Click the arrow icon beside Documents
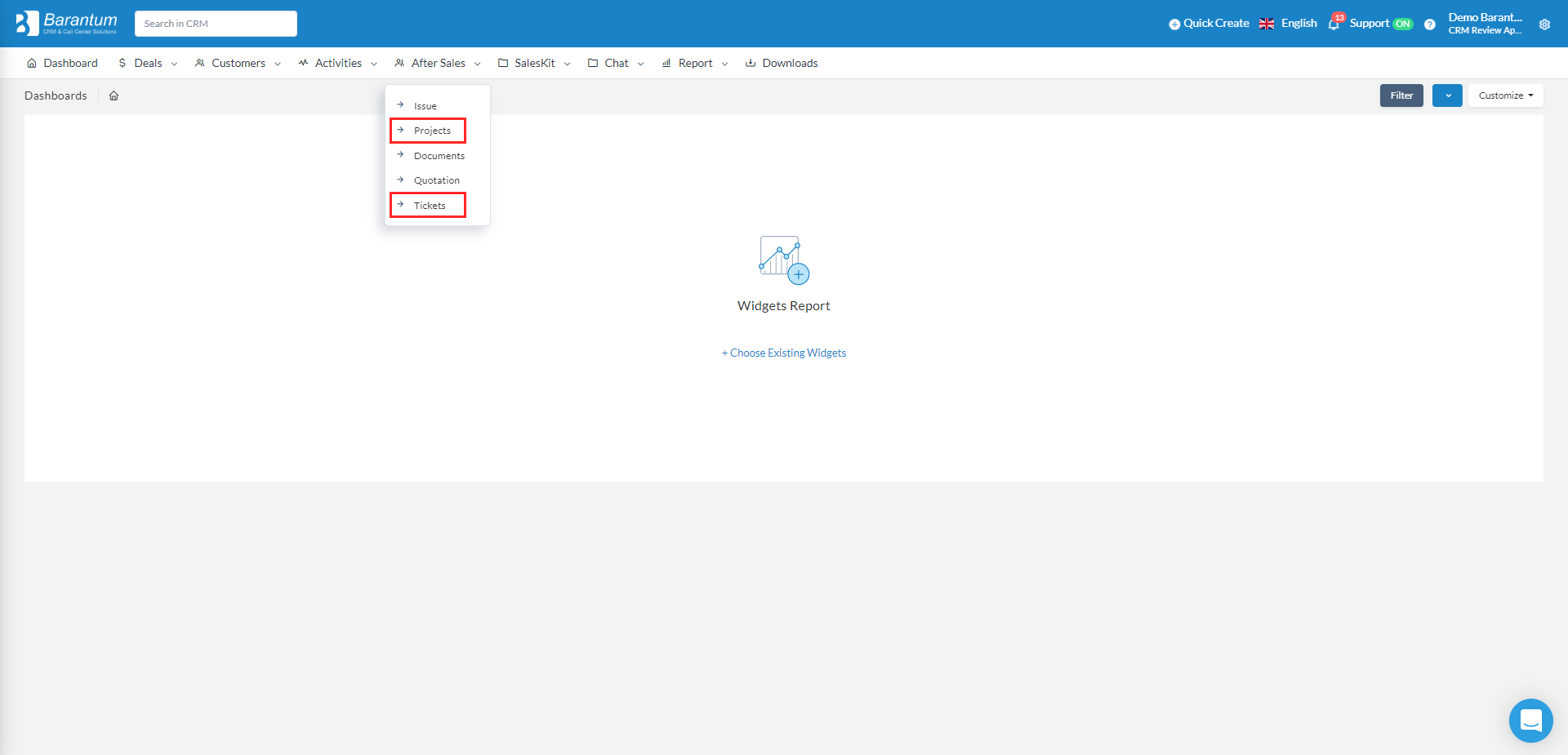 400,155
